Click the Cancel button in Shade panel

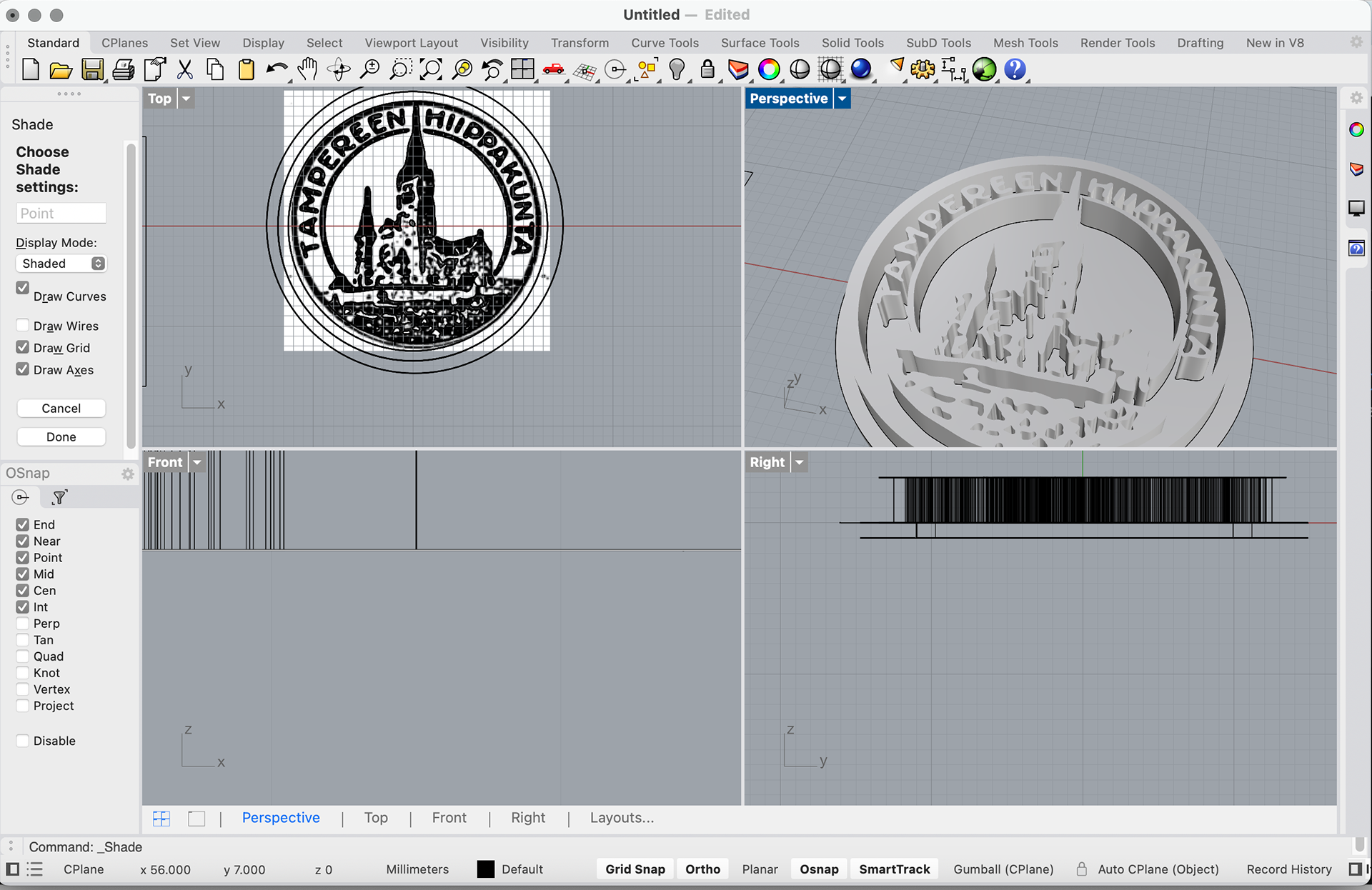[x=61, y=408]
